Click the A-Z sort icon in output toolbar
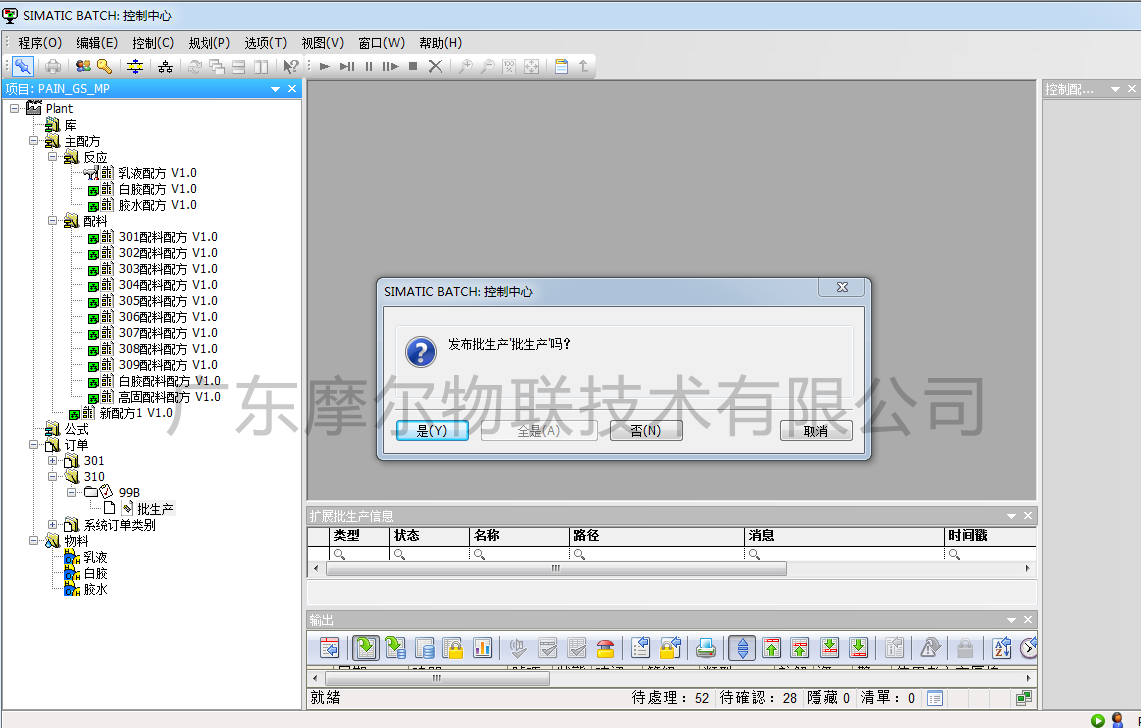1141x728 pixels. 1002,647
